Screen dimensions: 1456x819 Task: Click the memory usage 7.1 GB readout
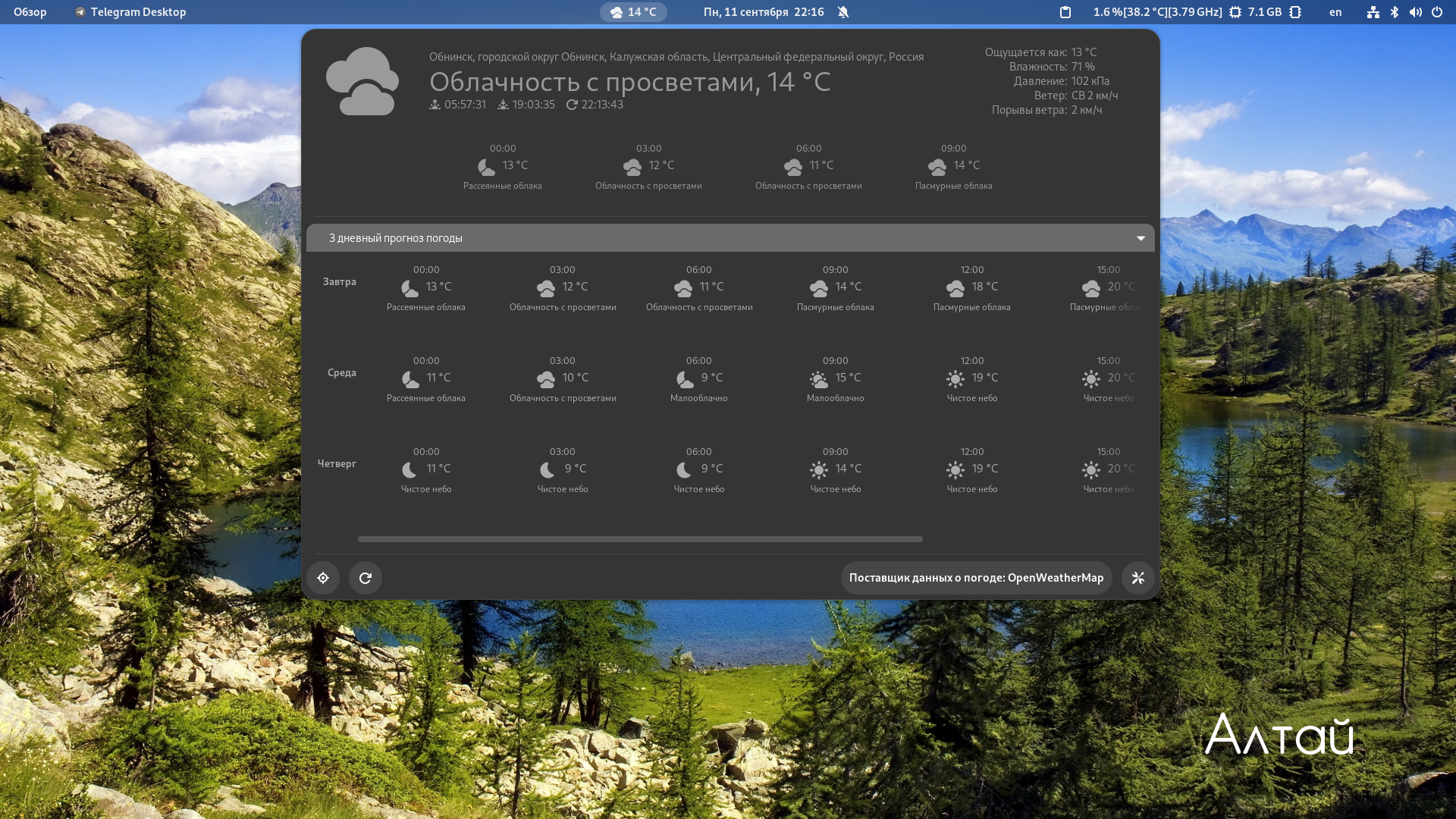tap(1265, 12)
